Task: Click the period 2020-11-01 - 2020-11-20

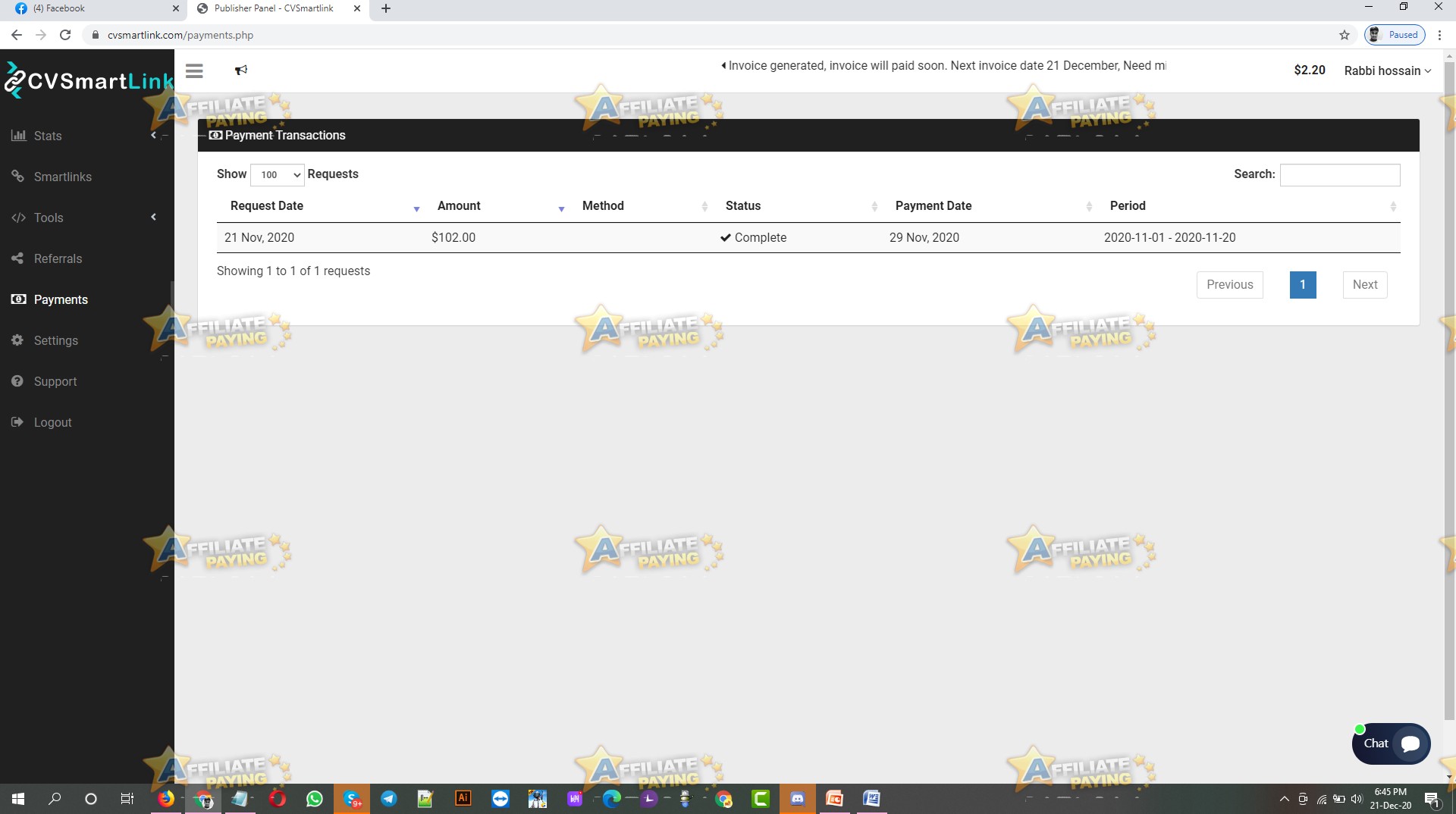Action: (x=1170, y=237)
